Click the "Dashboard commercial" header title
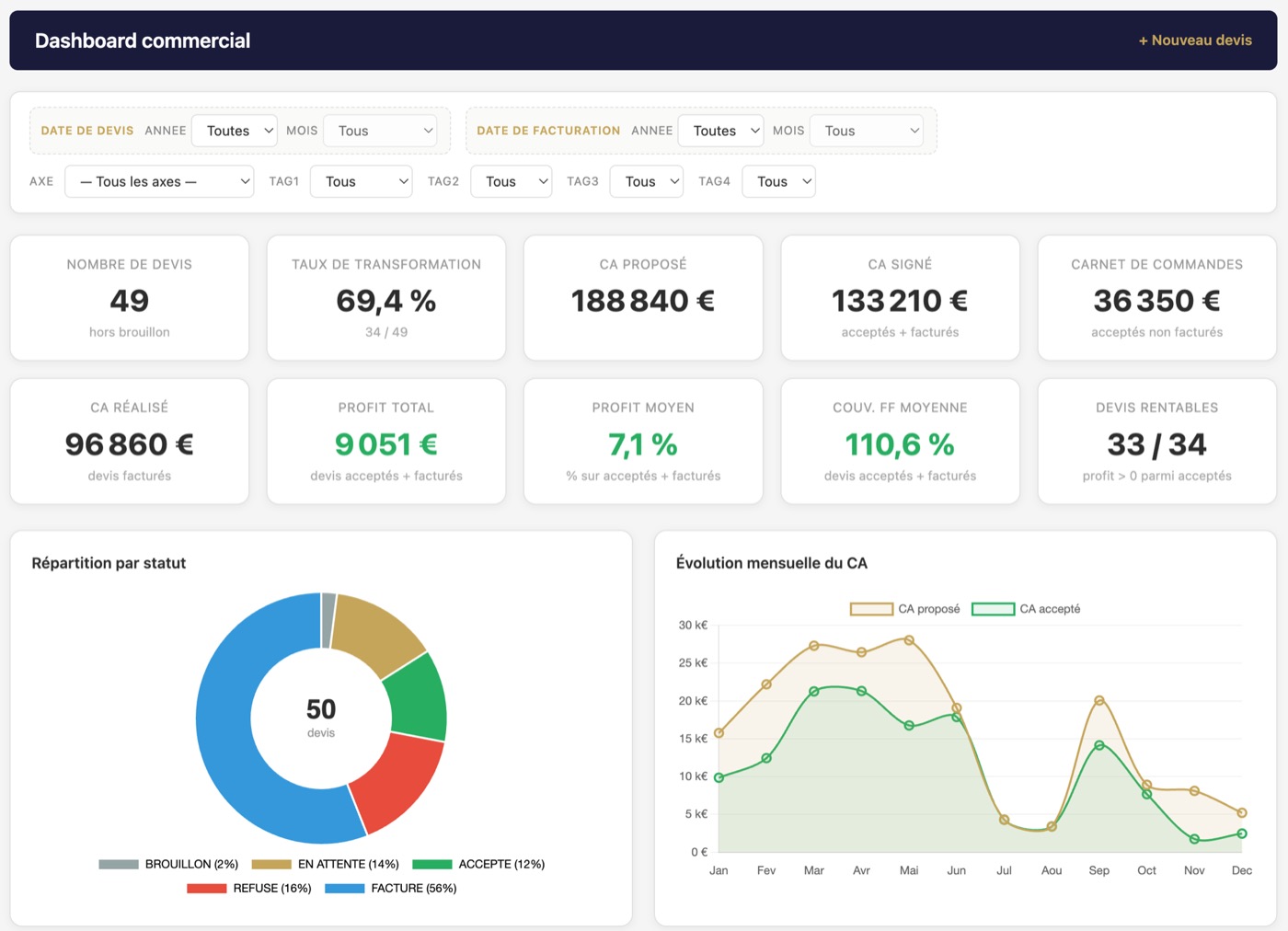Viewport: 1288px width, 931px height. pyautogui.click(x=143, y=40)
